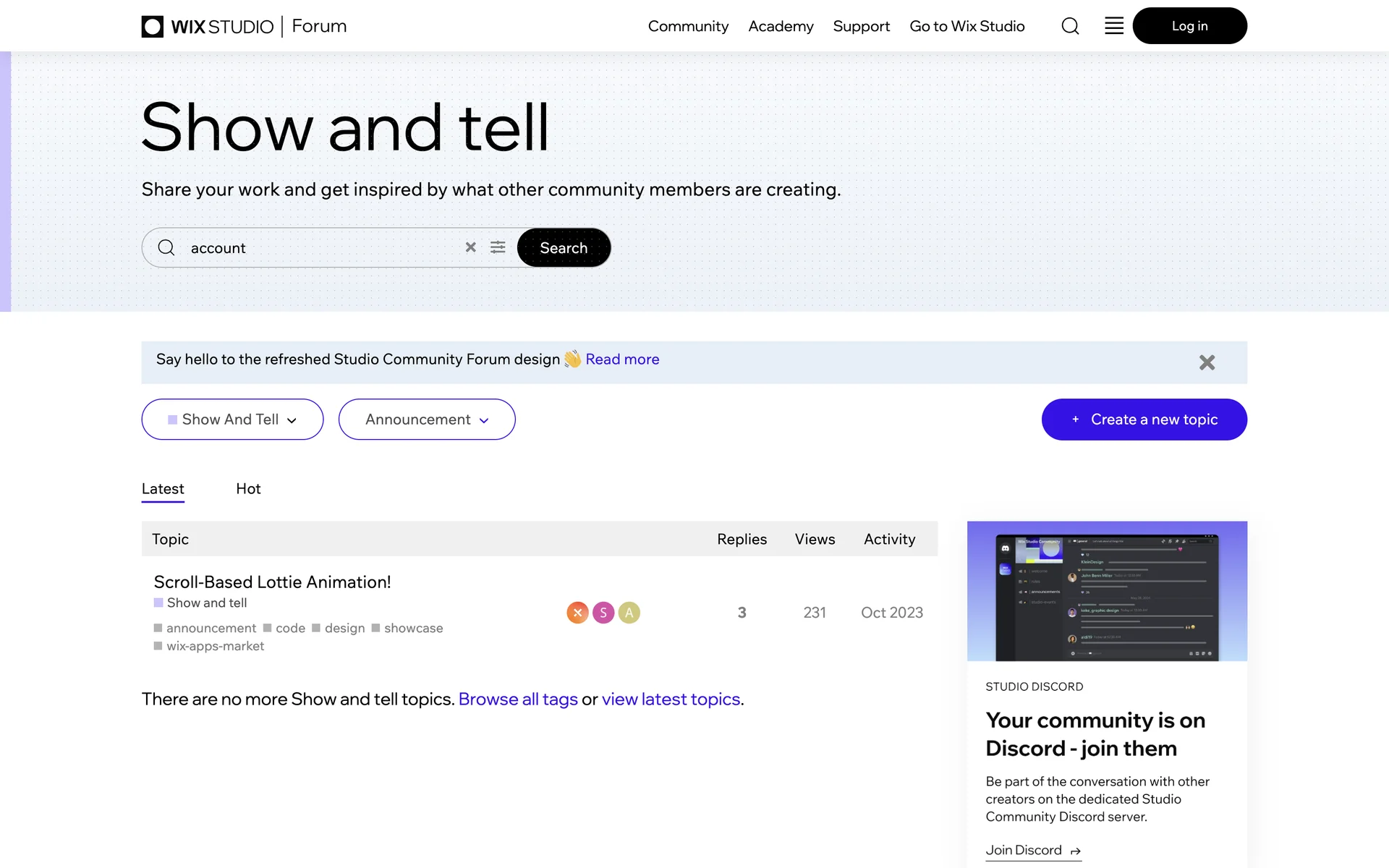Click the orange user avatar
This screenshot has height=868, width=1389.
pos(577,613)
